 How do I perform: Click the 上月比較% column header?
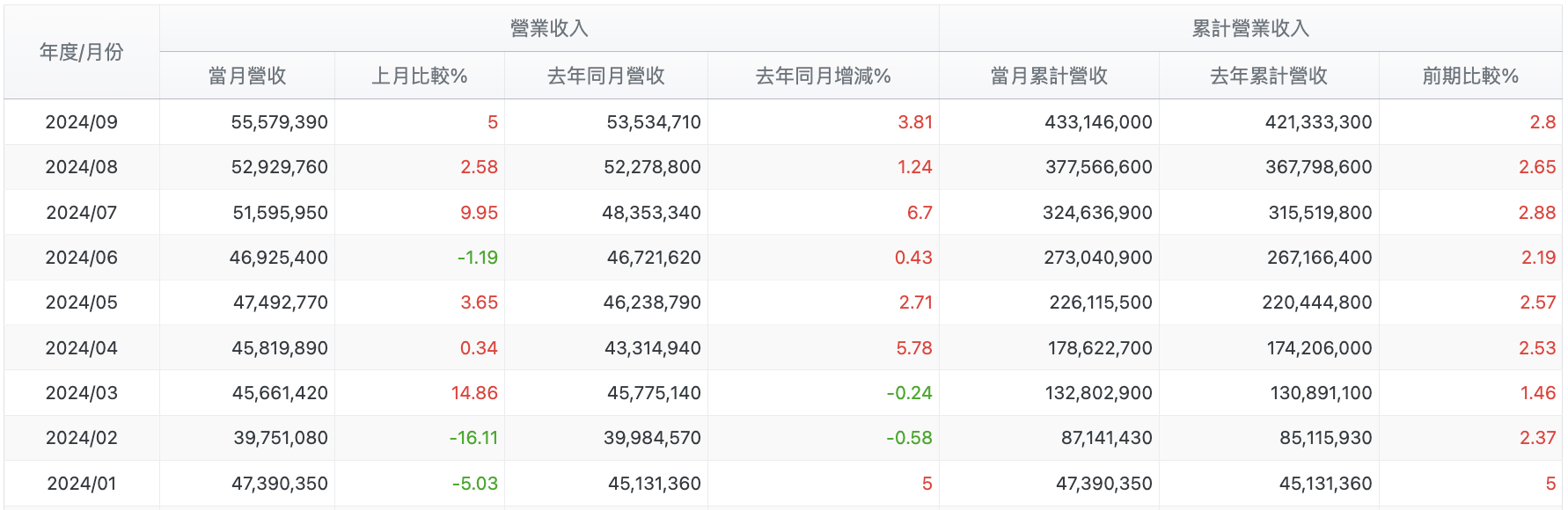point(420,76)
